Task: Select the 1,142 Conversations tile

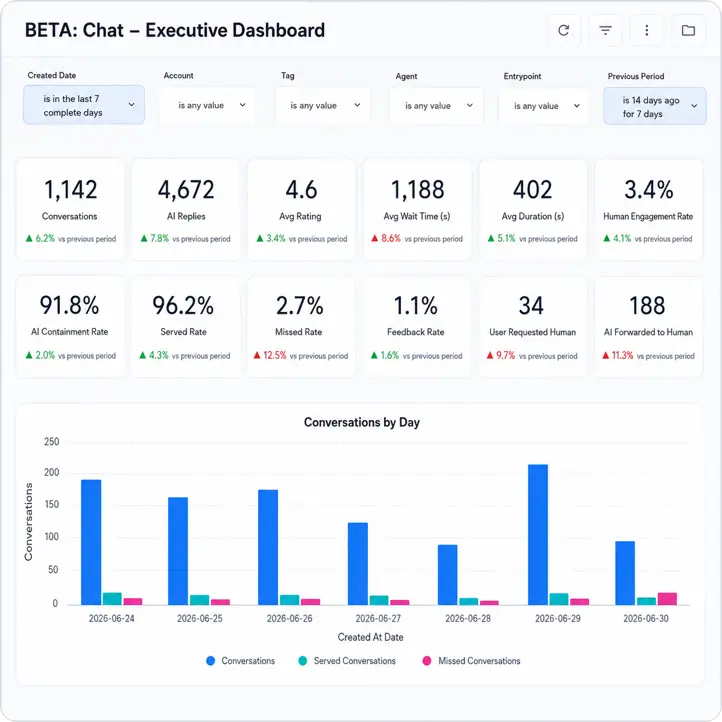Action: (x=70, y=210)
